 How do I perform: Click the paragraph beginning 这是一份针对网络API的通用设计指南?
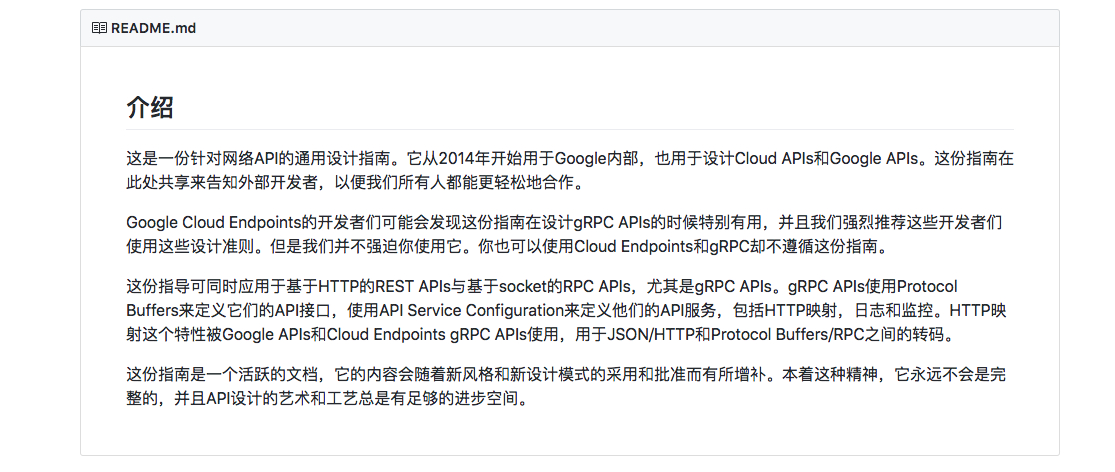click(x=570, y=170)
